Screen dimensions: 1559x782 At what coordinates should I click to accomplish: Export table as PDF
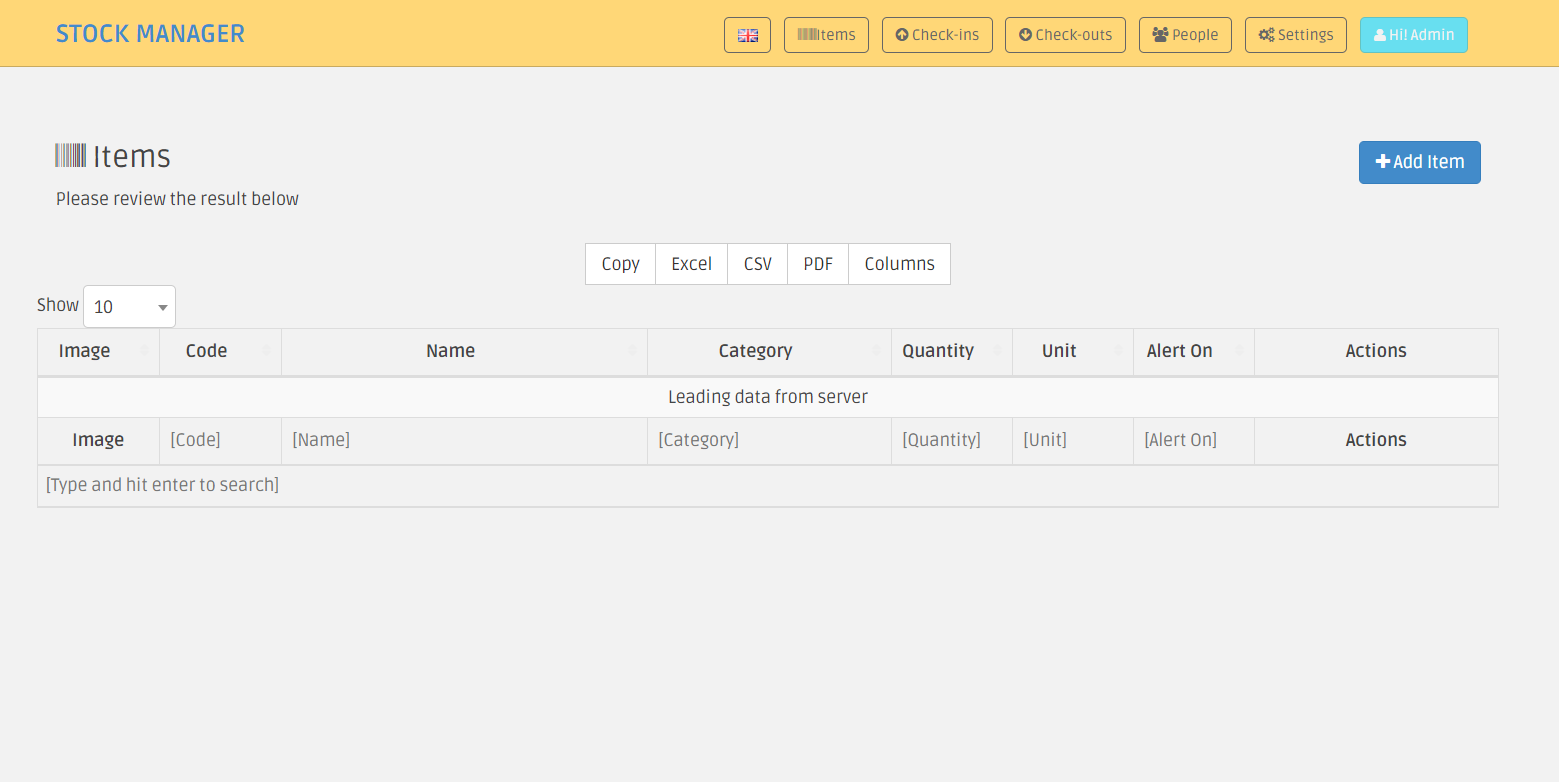click(818, 264)
